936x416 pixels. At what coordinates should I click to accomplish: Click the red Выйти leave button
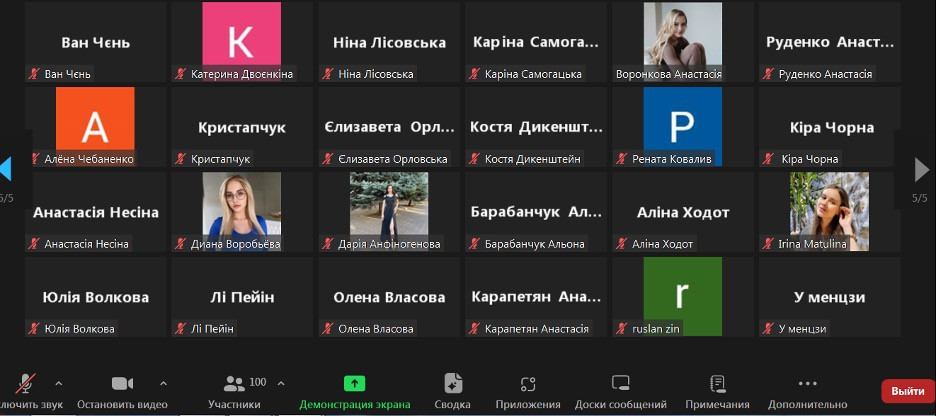click(907, 391)
